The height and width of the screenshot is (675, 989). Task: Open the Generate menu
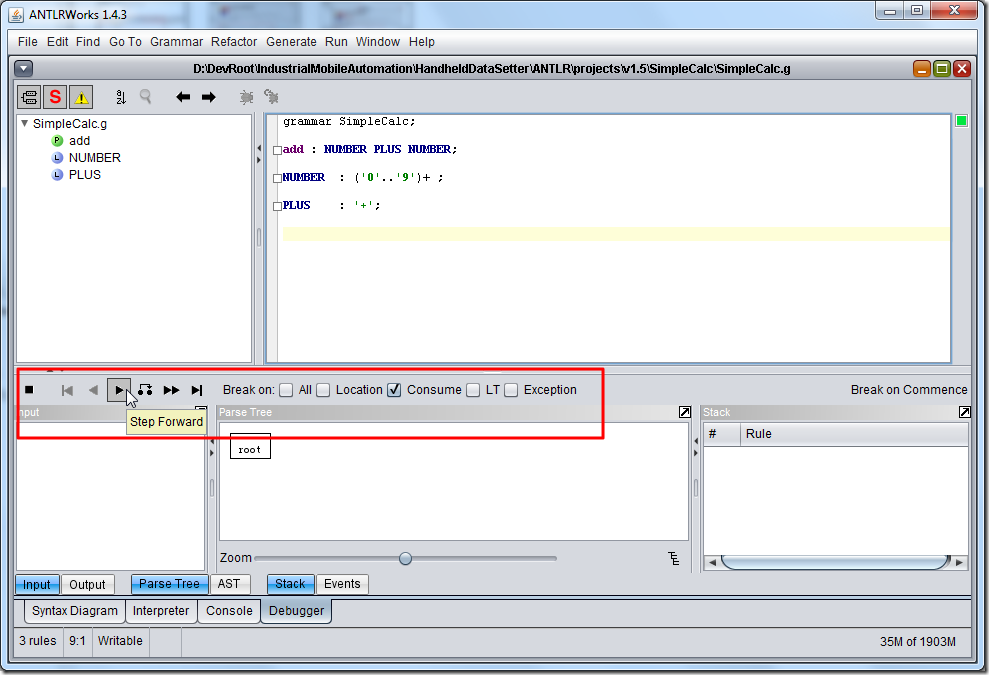click(291, 42)
